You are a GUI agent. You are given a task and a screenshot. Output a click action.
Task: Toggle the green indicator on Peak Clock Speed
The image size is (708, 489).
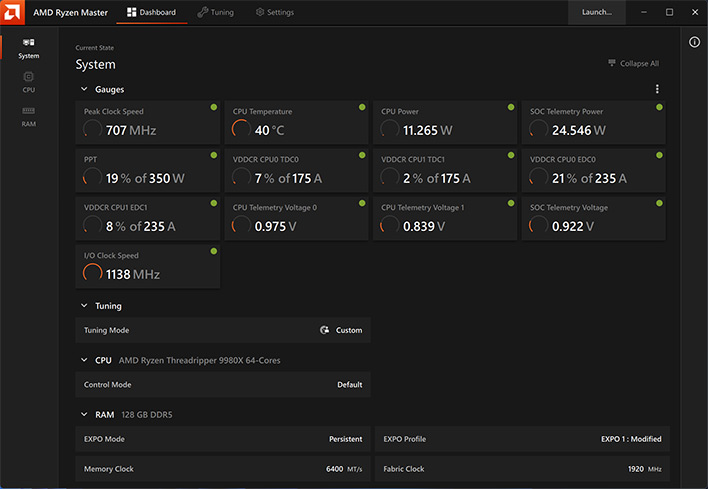click(x=214, y=107)
